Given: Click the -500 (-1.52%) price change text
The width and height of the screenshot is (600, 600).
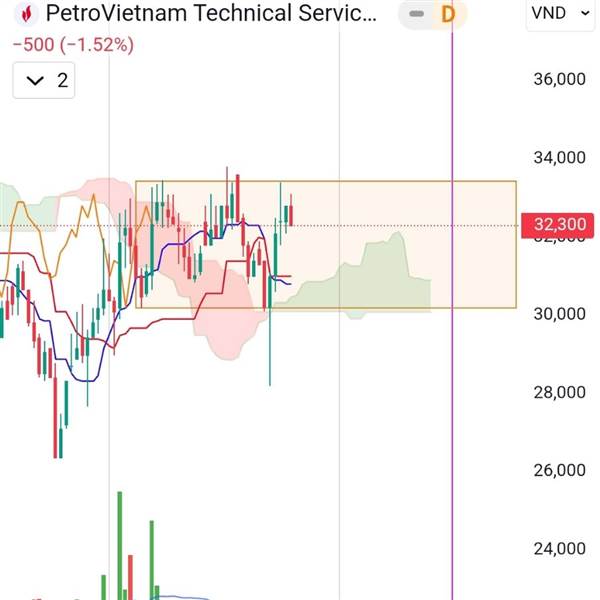Looking at the screenshot, I should pos(72,45).
